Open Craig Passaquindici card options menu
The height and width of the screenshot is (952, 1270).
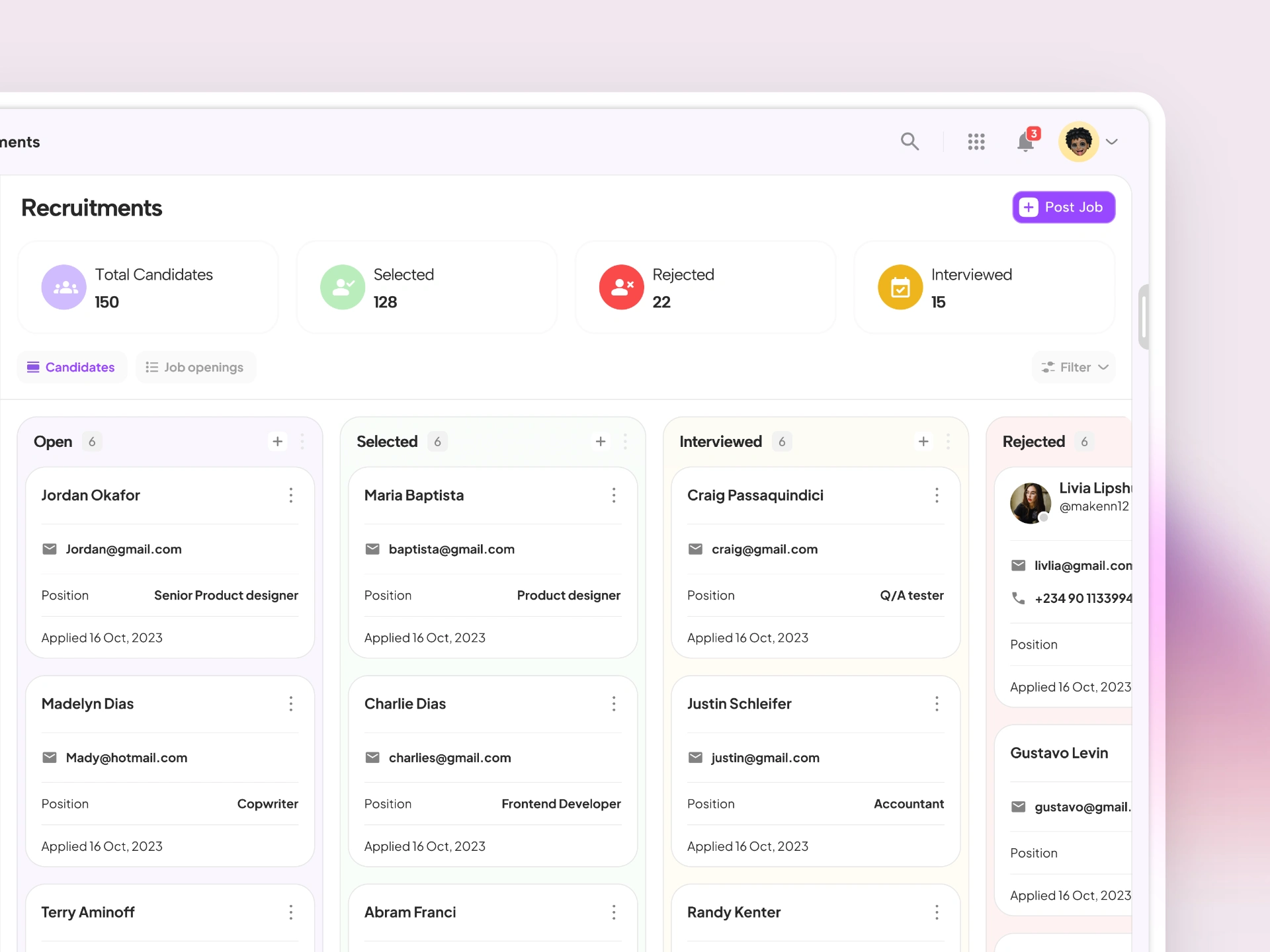click(x=937, y=495)
